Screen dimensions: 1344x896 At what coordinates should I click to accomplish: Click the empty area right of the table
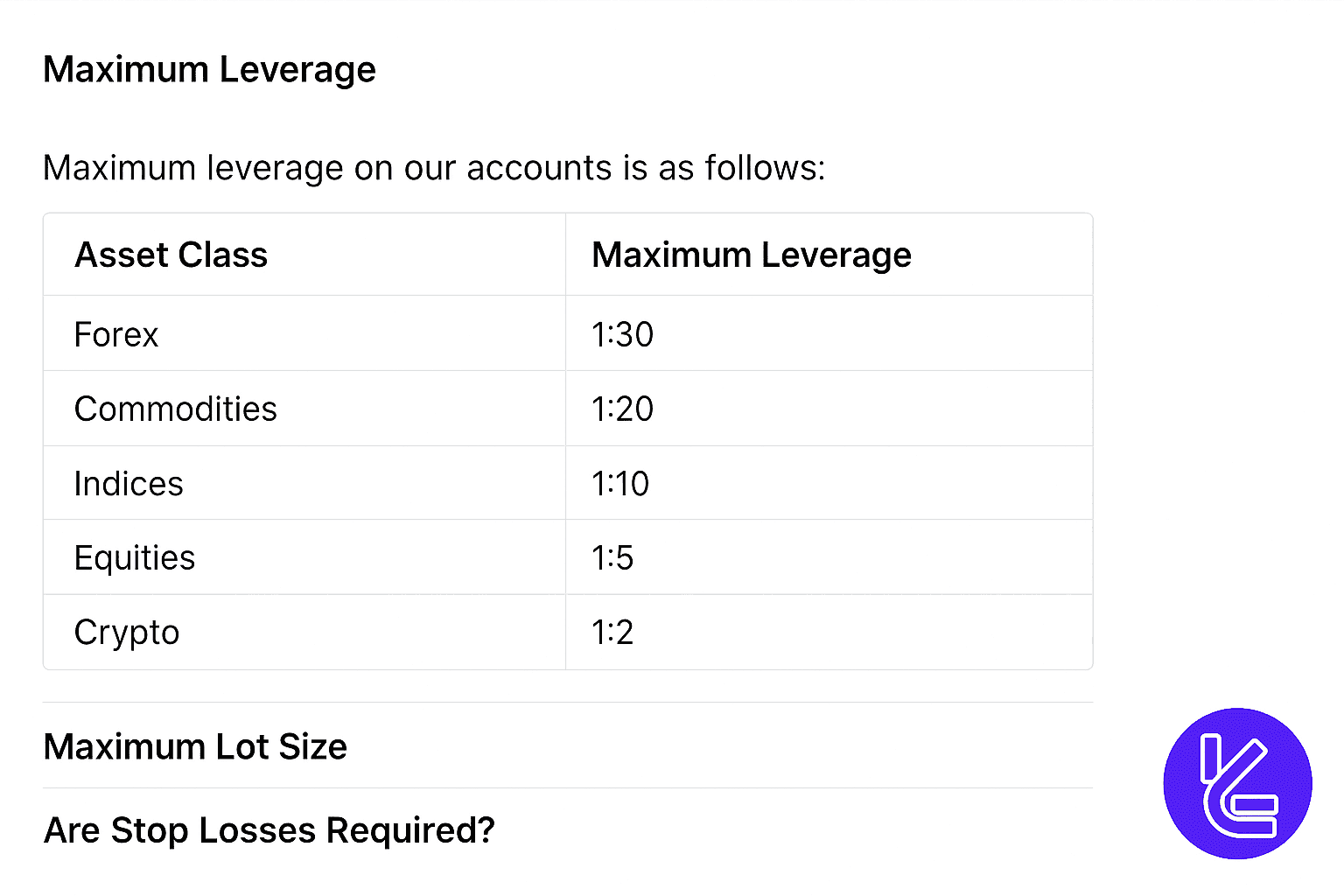[1216, 437]
